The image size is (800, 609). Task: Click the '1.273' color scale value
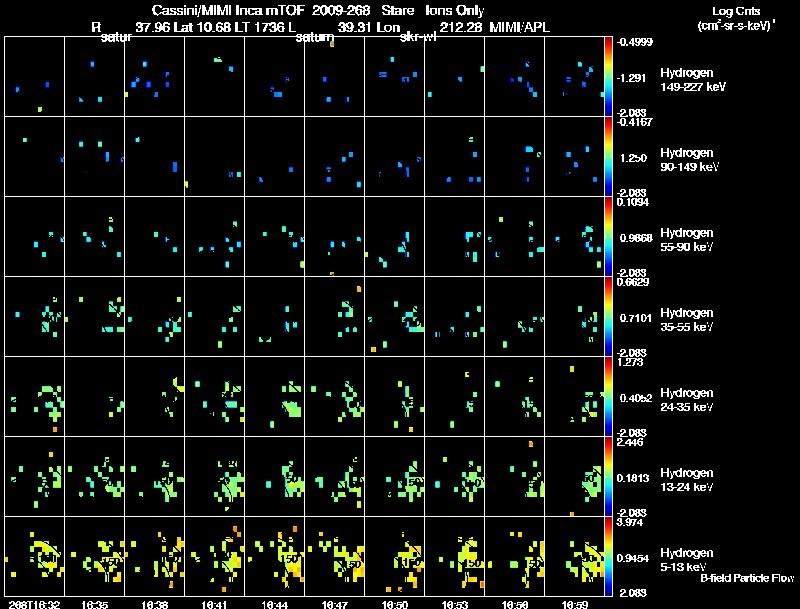coord(630,362)
